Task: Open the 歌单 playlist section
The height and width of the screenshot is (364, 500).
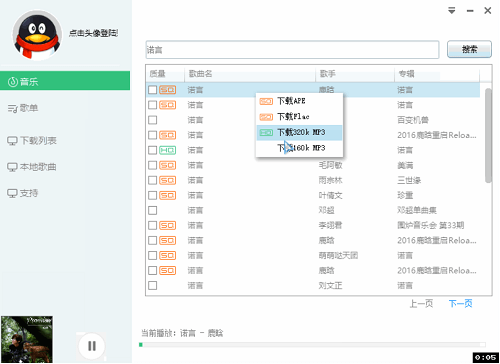Action: tap(23, 108)
